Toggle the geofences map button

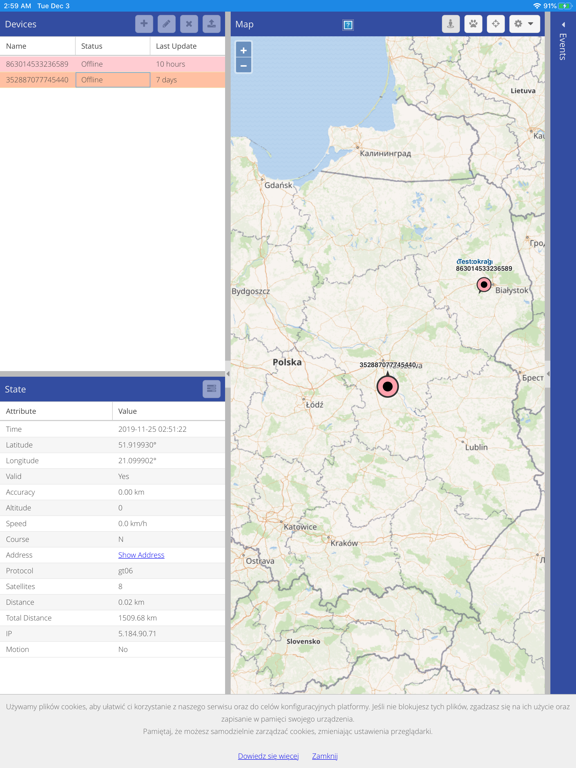pyautogui.click(x=451, y=24)
